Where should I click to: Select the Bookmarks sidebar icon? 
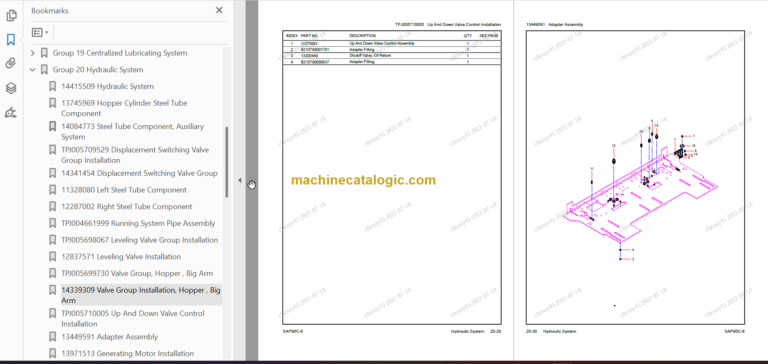click(11, 39)
